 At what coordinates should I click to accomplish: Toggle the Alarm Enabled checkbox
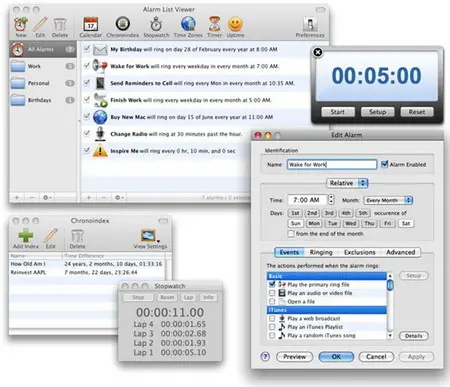384,164
